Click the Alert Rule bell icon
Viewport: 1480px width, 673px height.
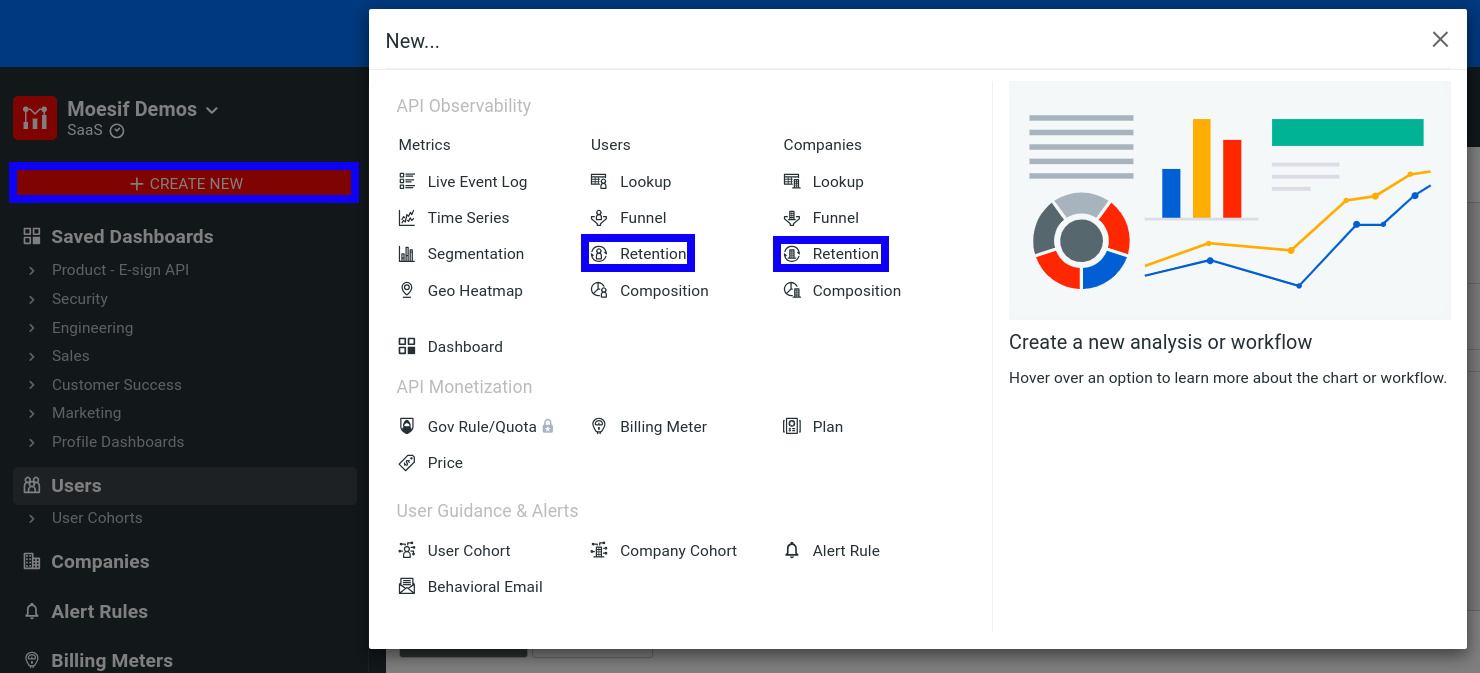[x=791, y=550]
